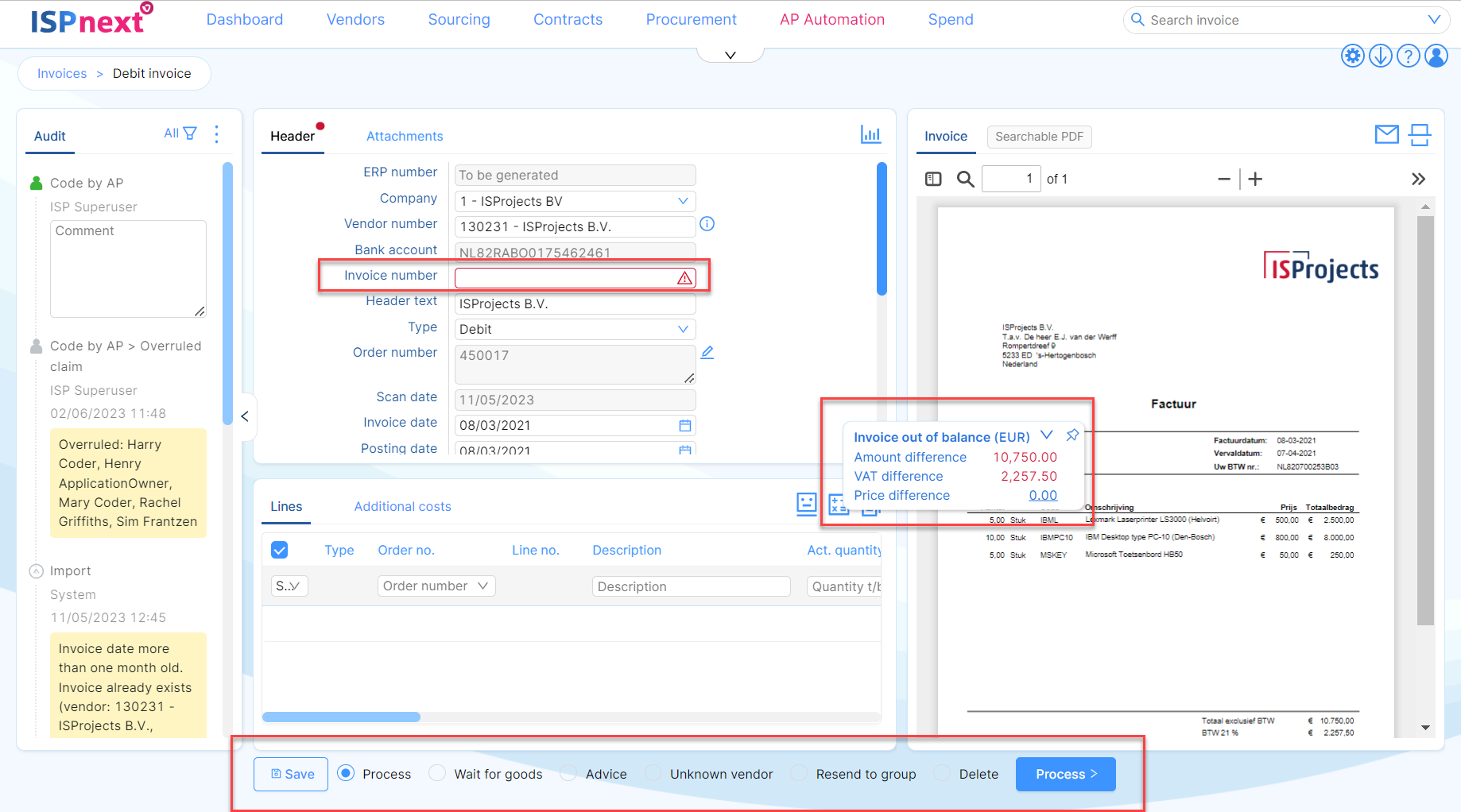Open PDF viewer more tools double chevron
The width and height of the screenshot is (1461, 812).
[x=1418, y=180]
